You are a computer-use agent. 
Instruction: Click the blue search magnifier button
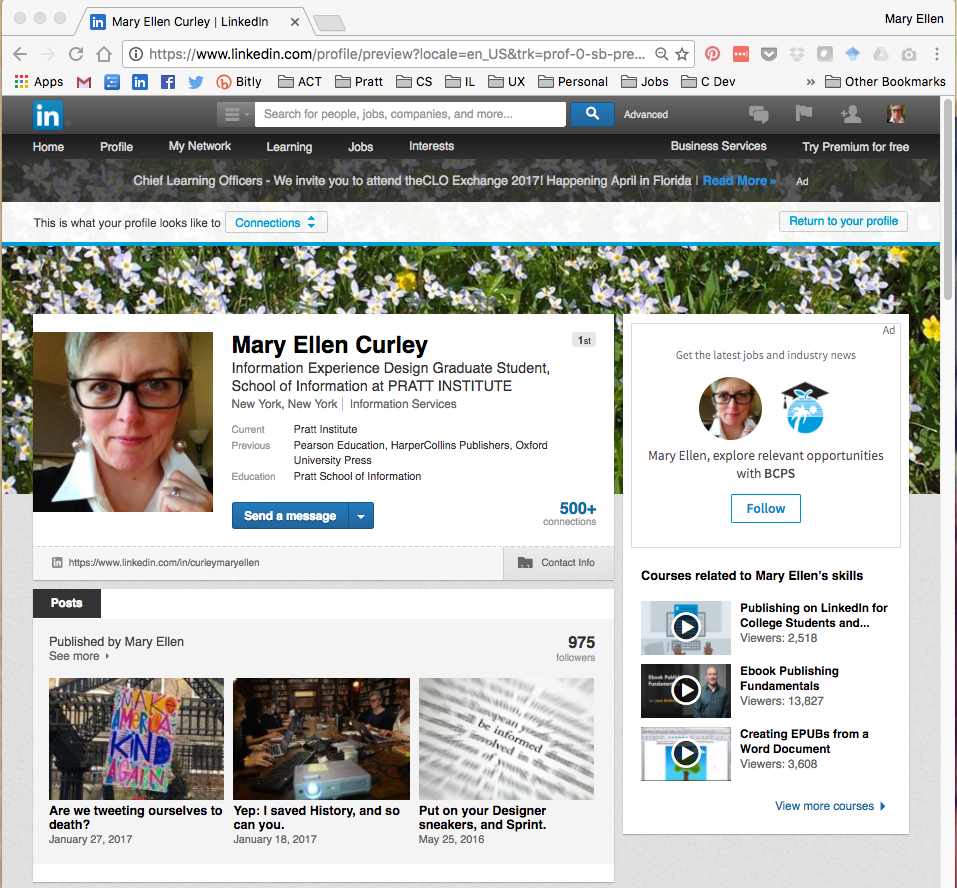click(592, 114)
